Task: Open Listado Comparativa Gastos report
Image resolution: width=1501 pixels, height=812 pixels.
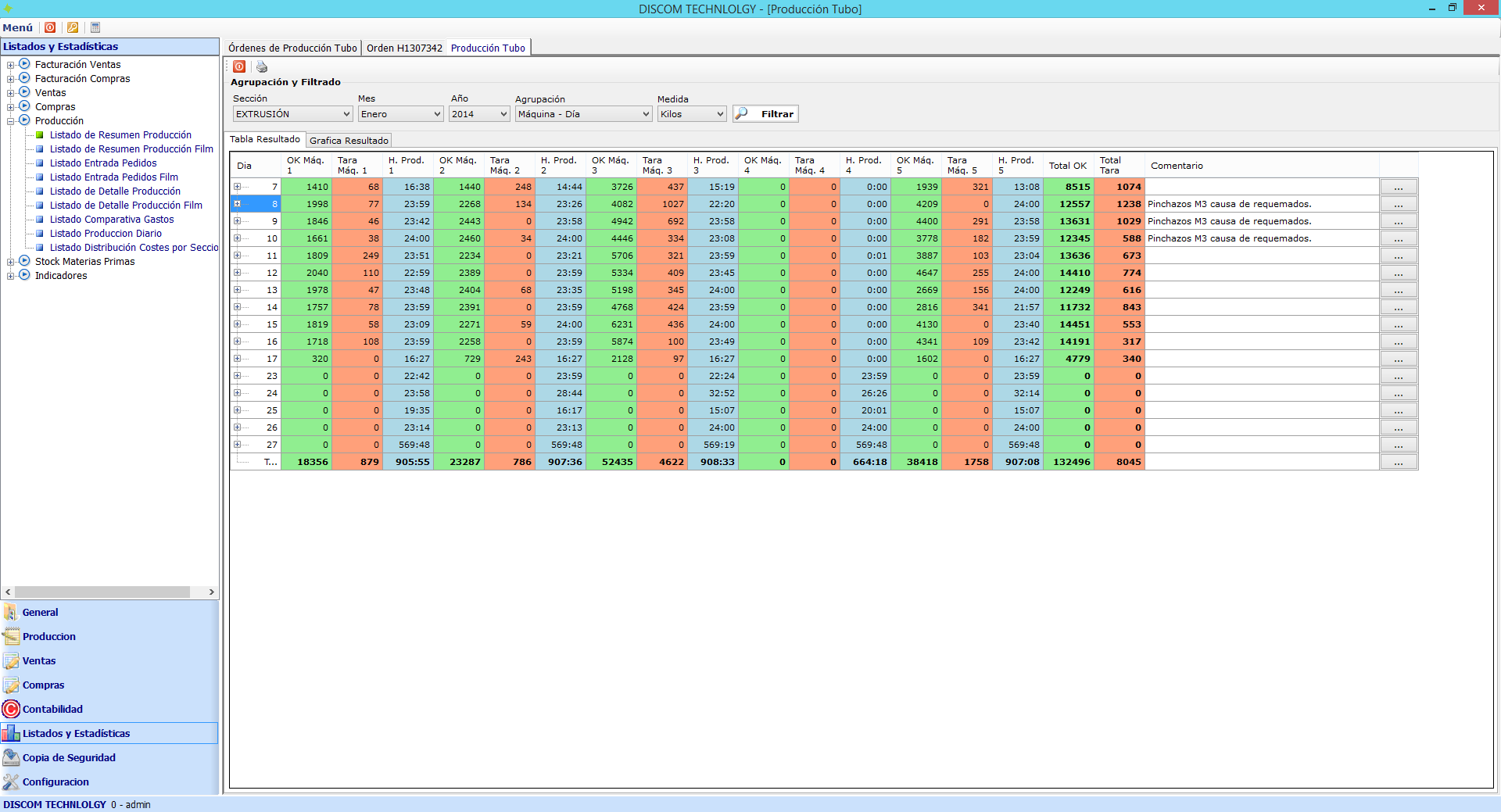Action: 112,220
